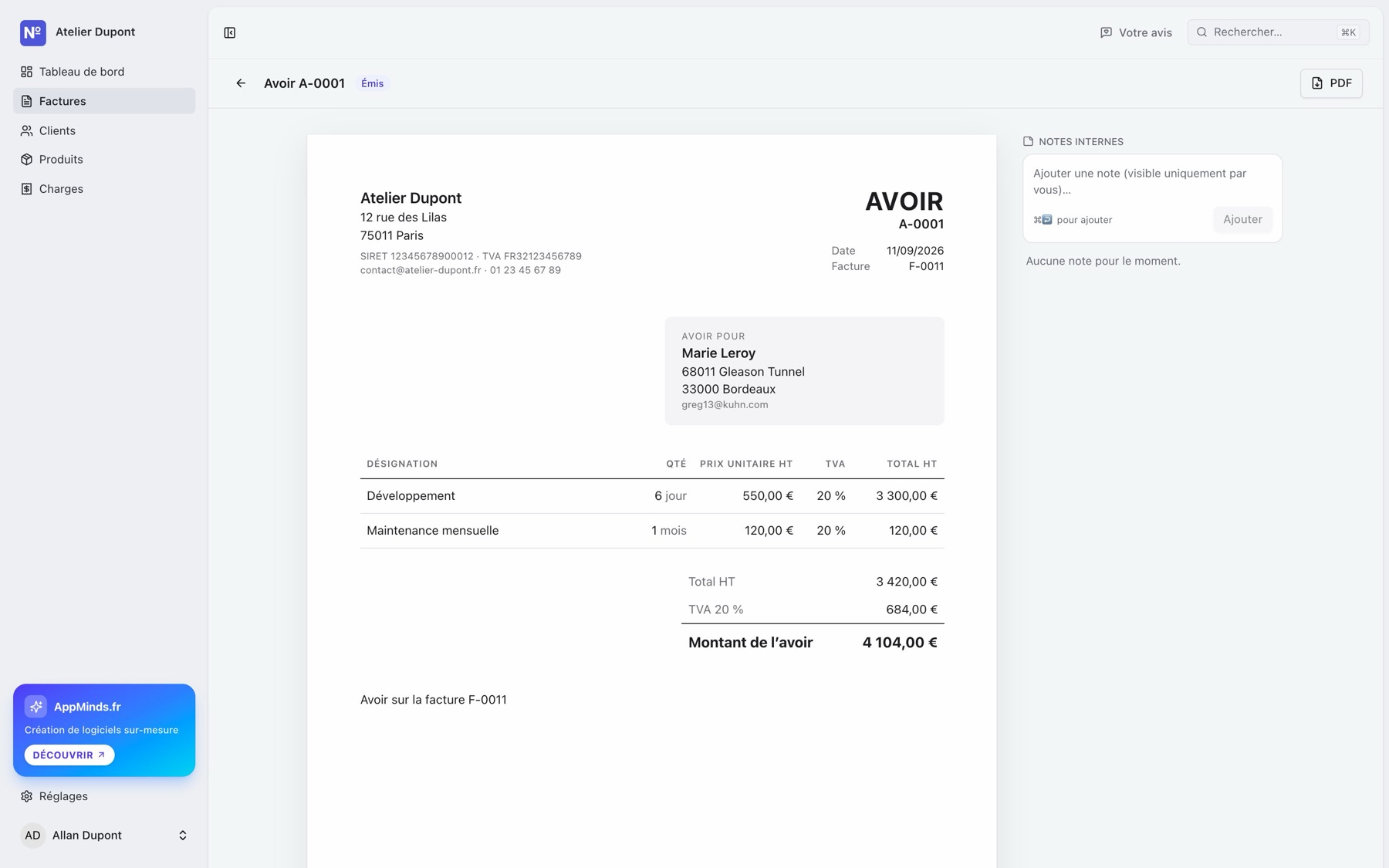Click the Votre avis button
The height and width of the screenshot is (868, 1389).
[1136, 32]
